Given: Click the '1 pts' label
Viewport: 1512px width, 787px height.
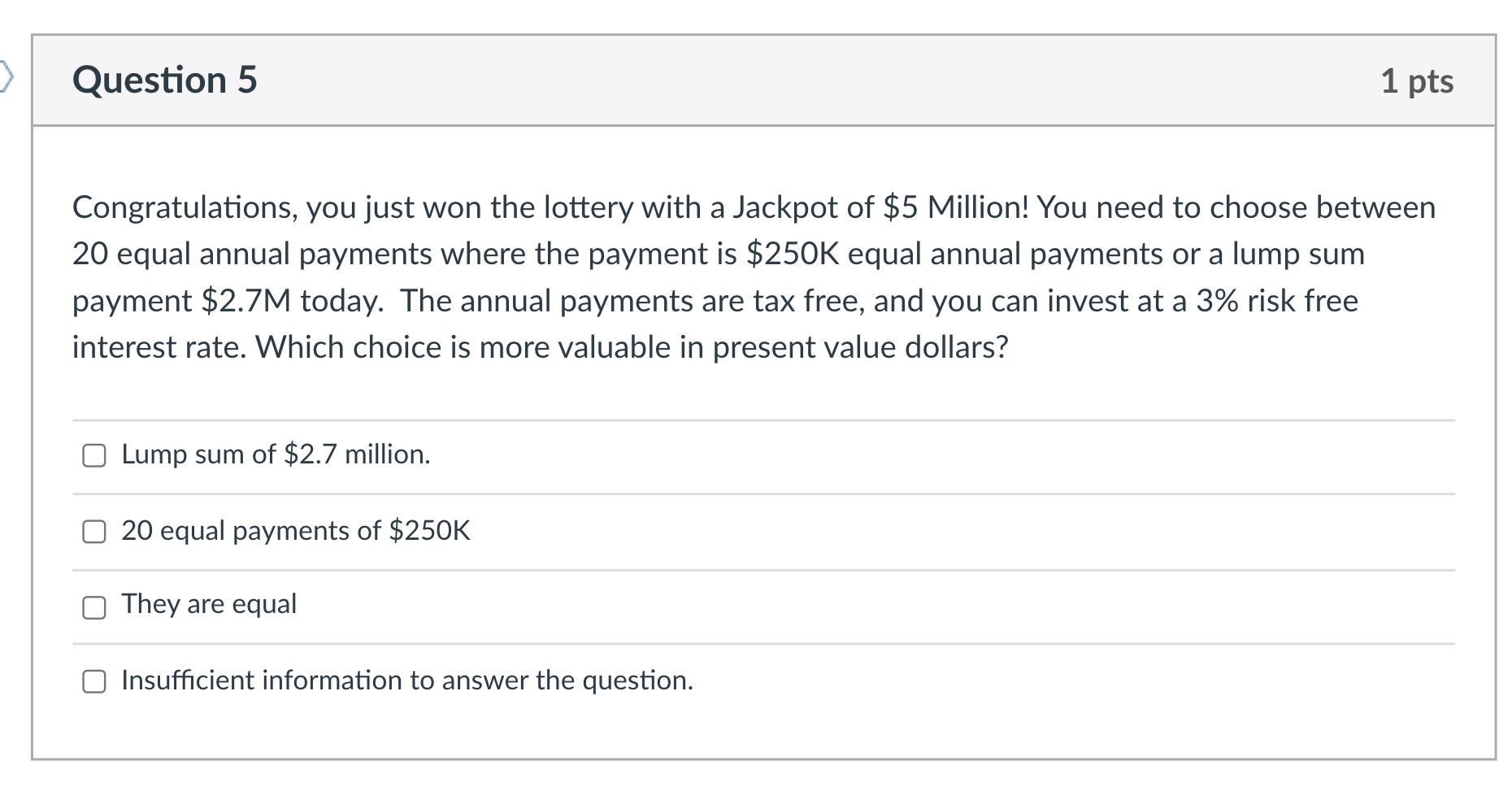Looking at the screenshot, I should pyautogui.click(x=1418, y=80).
